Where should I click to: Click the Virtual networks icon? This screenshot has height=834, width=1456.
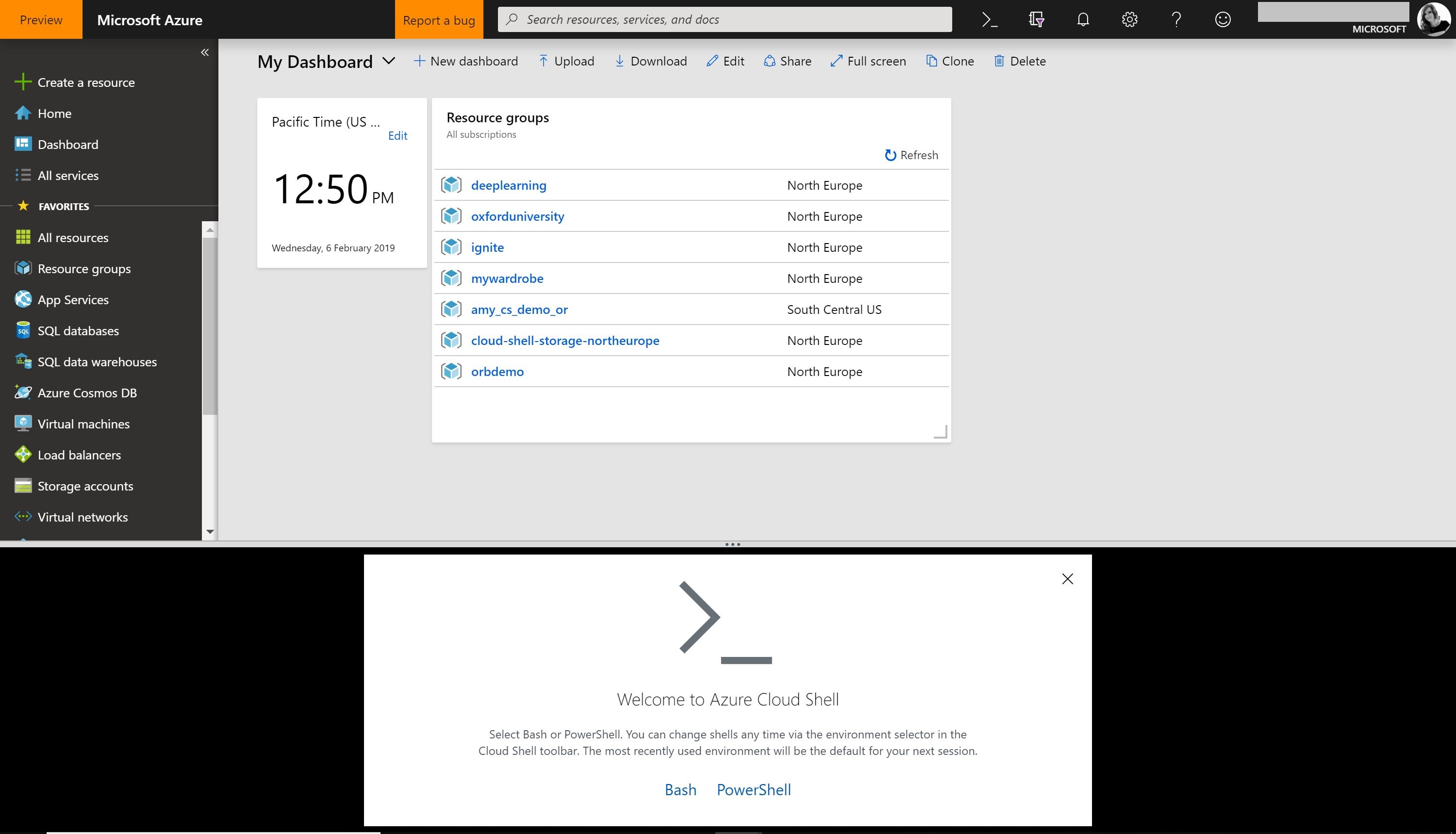[23, 517]
